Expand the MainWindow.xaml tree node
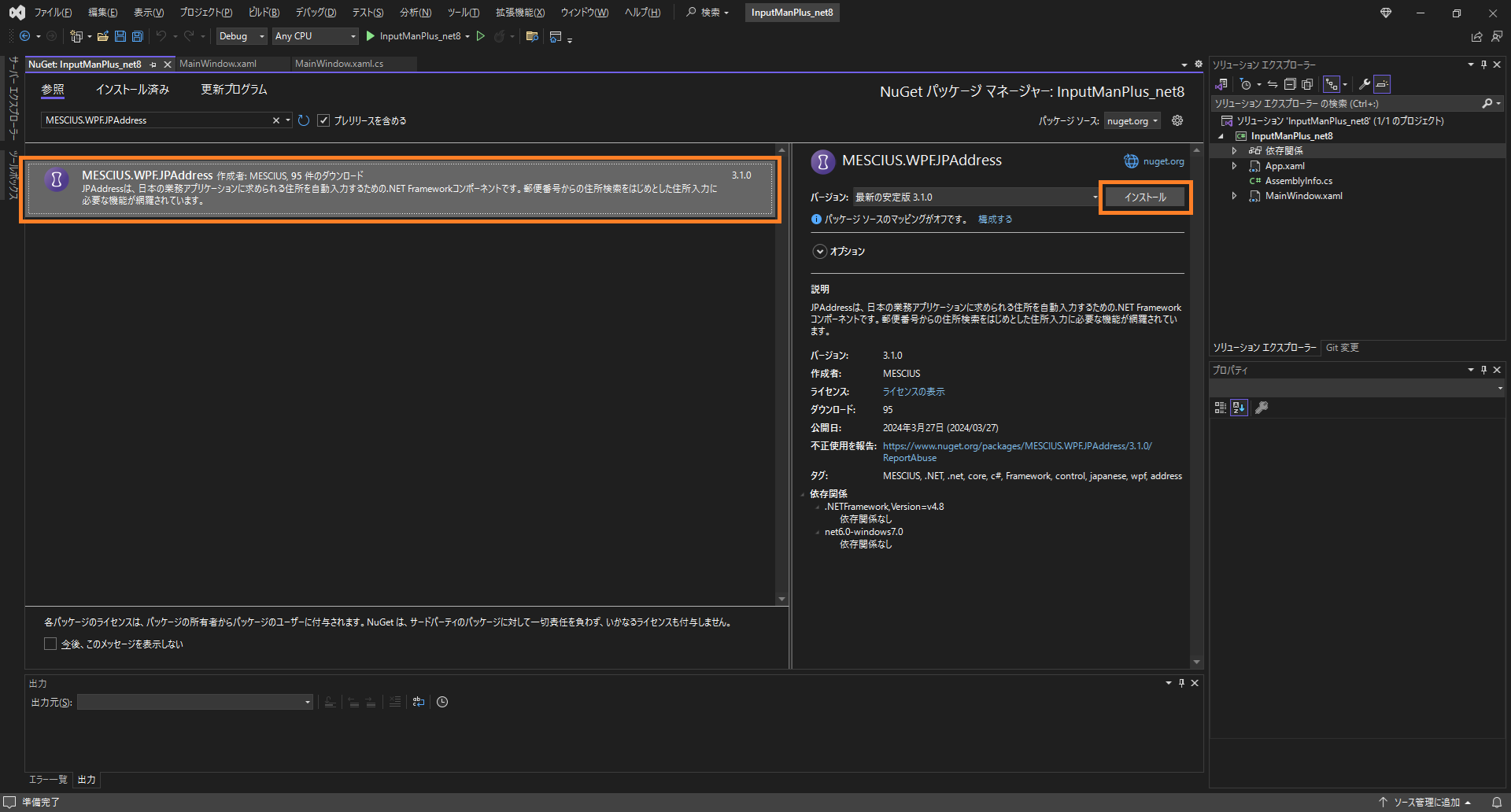Viewport: 1511px width, 812px height. [x=1234, y=196]
